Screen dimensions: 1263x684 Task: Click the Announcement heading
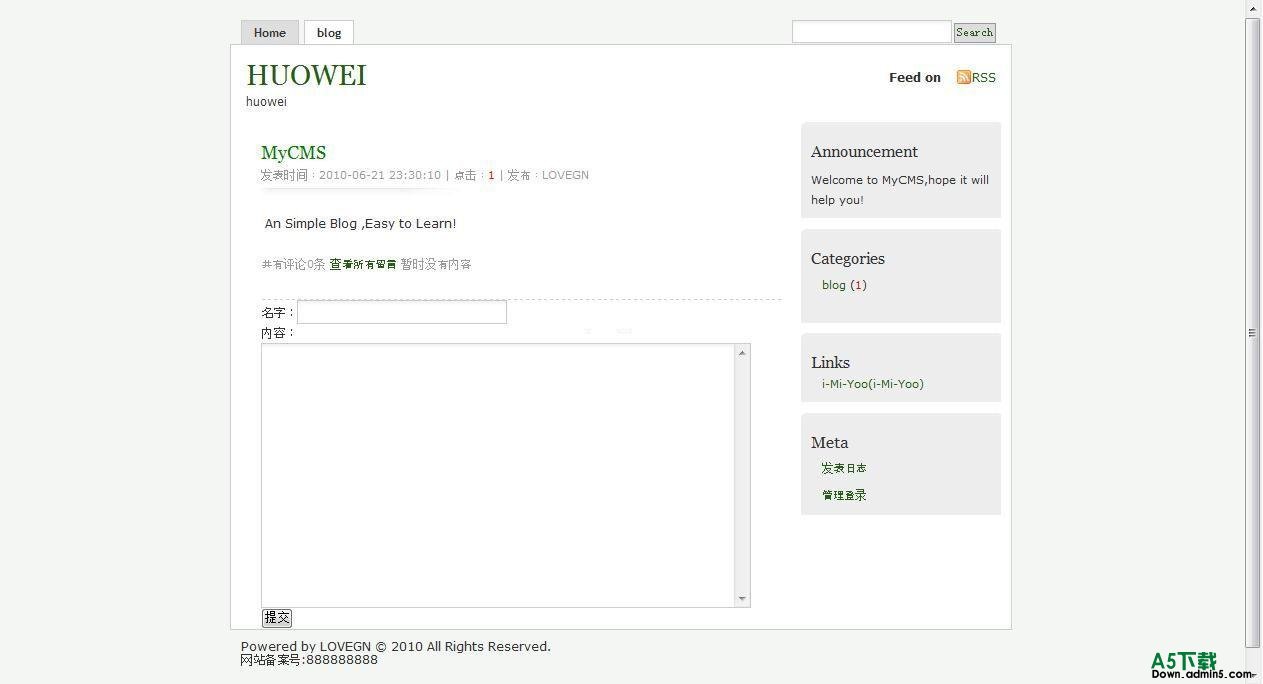(864, 152)
